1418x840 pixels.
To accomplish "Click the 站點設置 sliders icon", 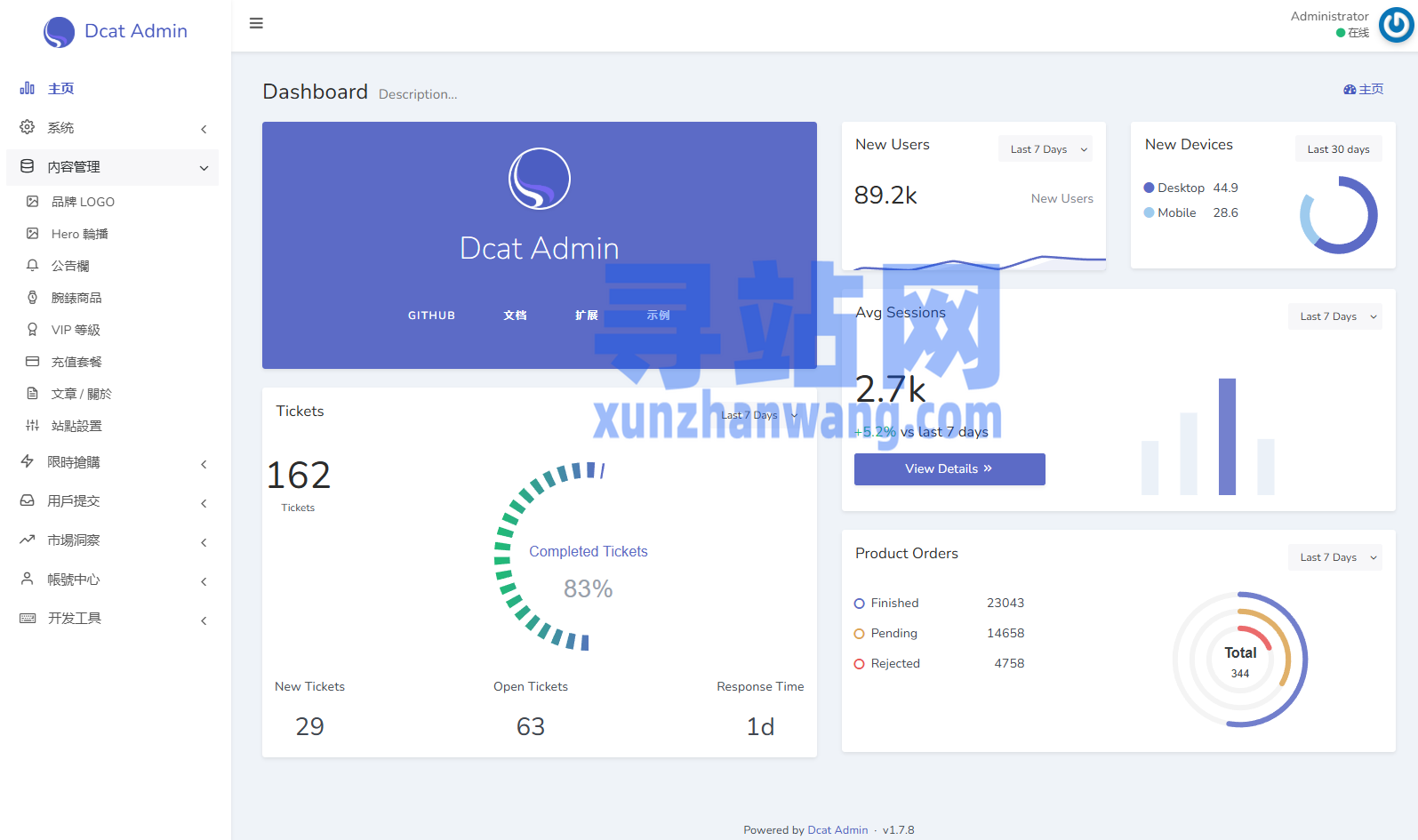I will (x=33, y=426).
